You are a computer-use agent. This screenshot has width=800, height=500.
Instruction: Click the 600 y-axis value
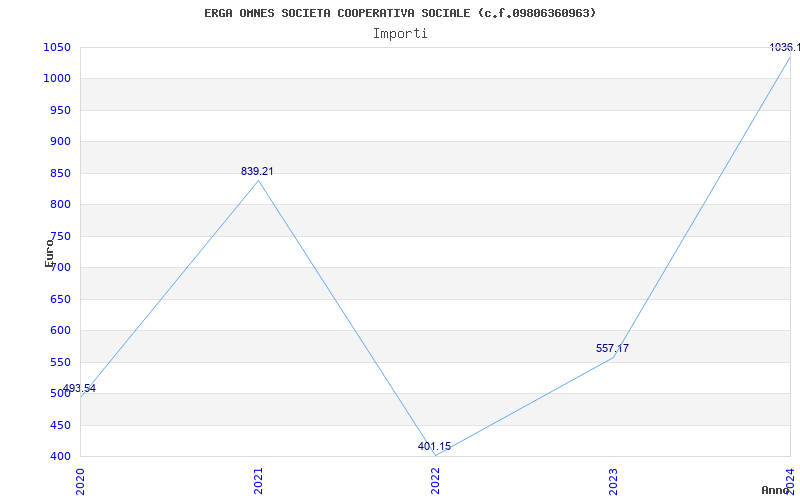click(60, 331)
